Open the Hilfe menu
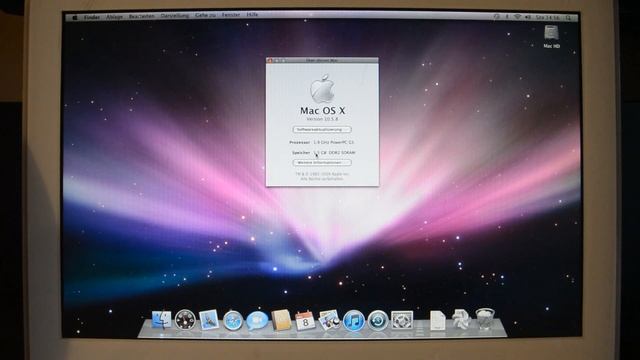The width and height of the screenshot is (640, 360). [x=252, y=15]
